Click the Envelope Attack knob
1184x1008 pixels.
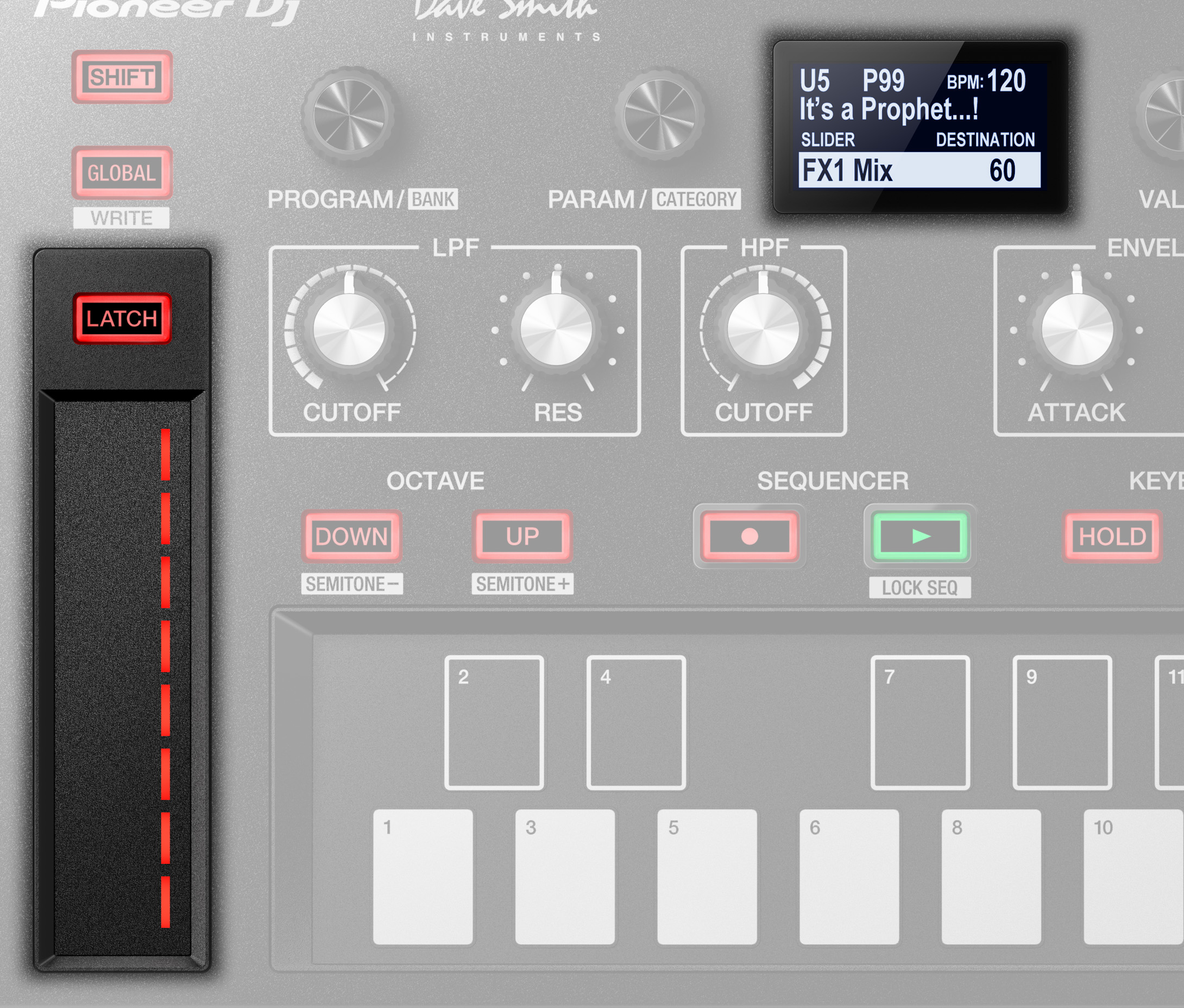[1077, 330]
